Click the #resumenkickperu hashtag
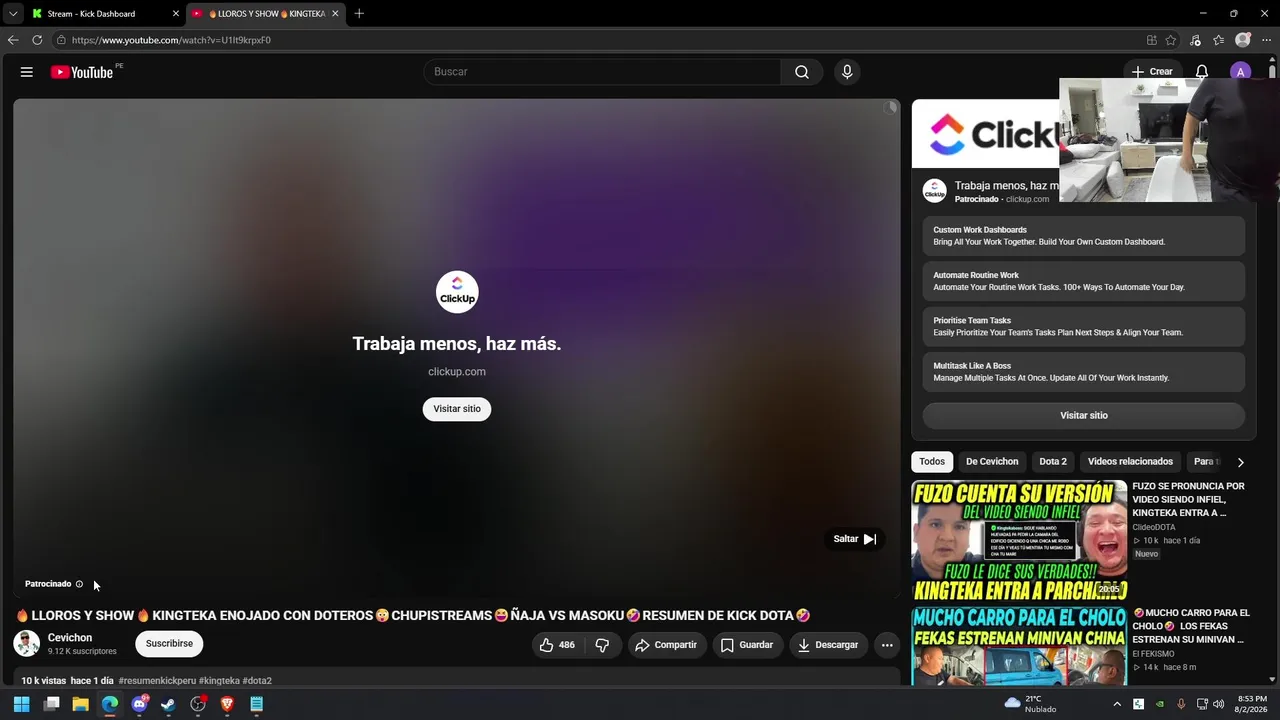Viewport: 1280px width, 720px height. point(157,681)
